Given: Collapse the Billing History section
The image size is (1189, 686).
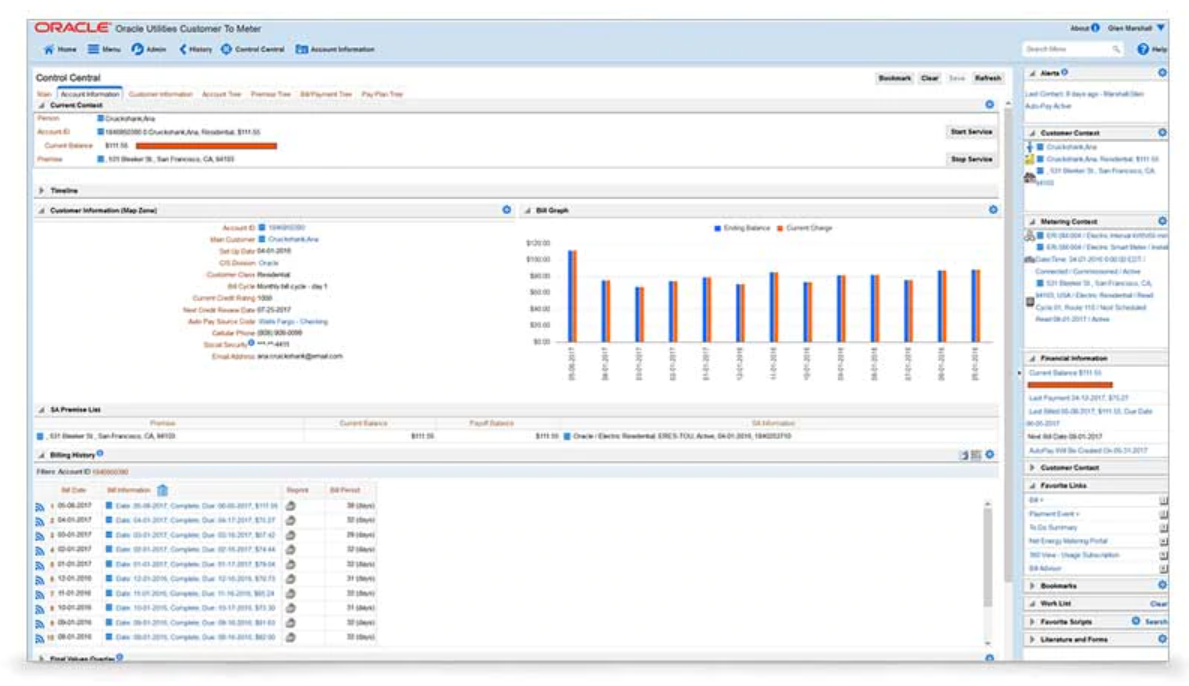Looking at the screenshot, I should tap(42, 455).
